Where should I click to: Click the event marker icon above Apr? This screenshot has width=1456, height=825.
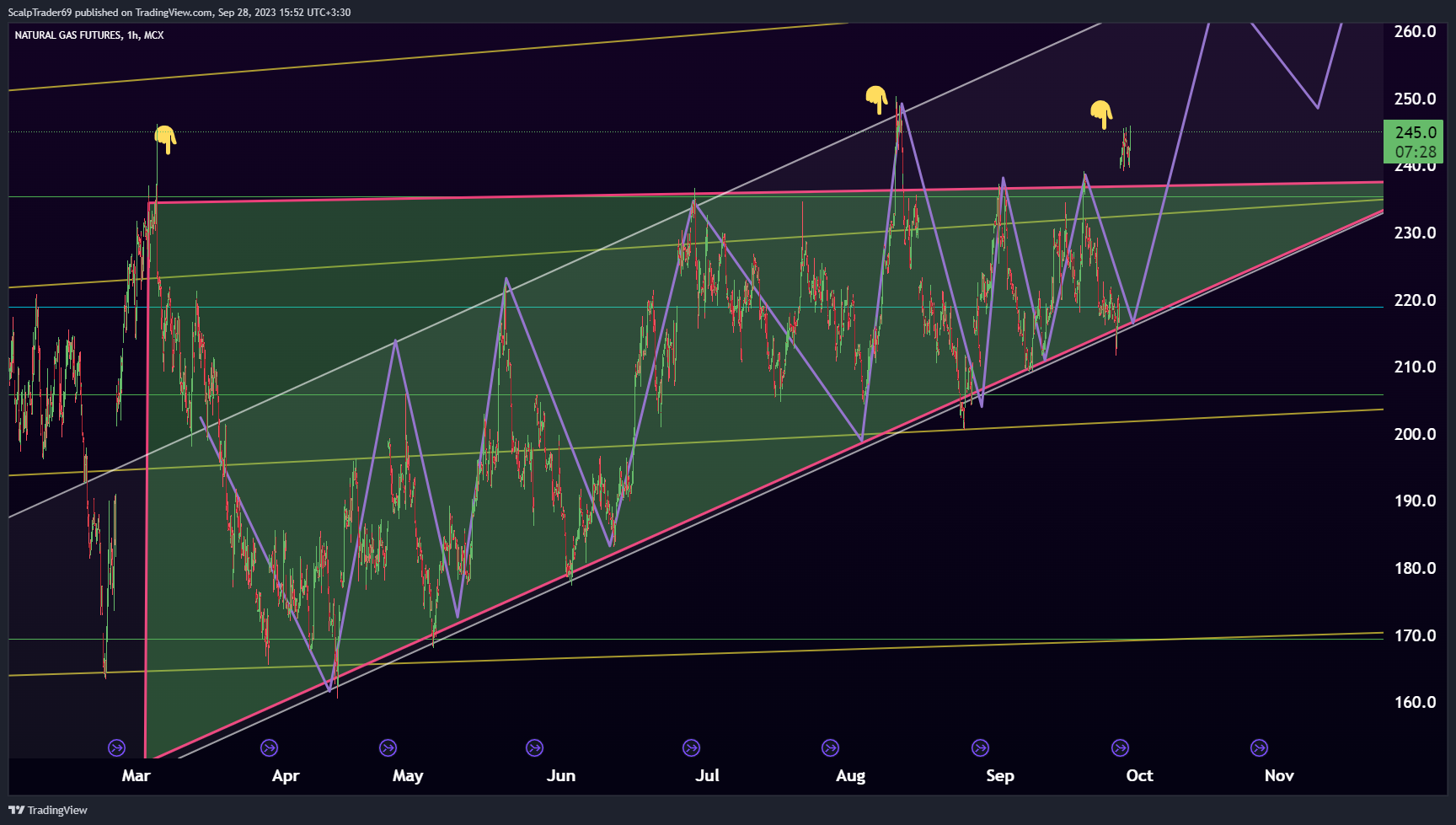point(269,747)
